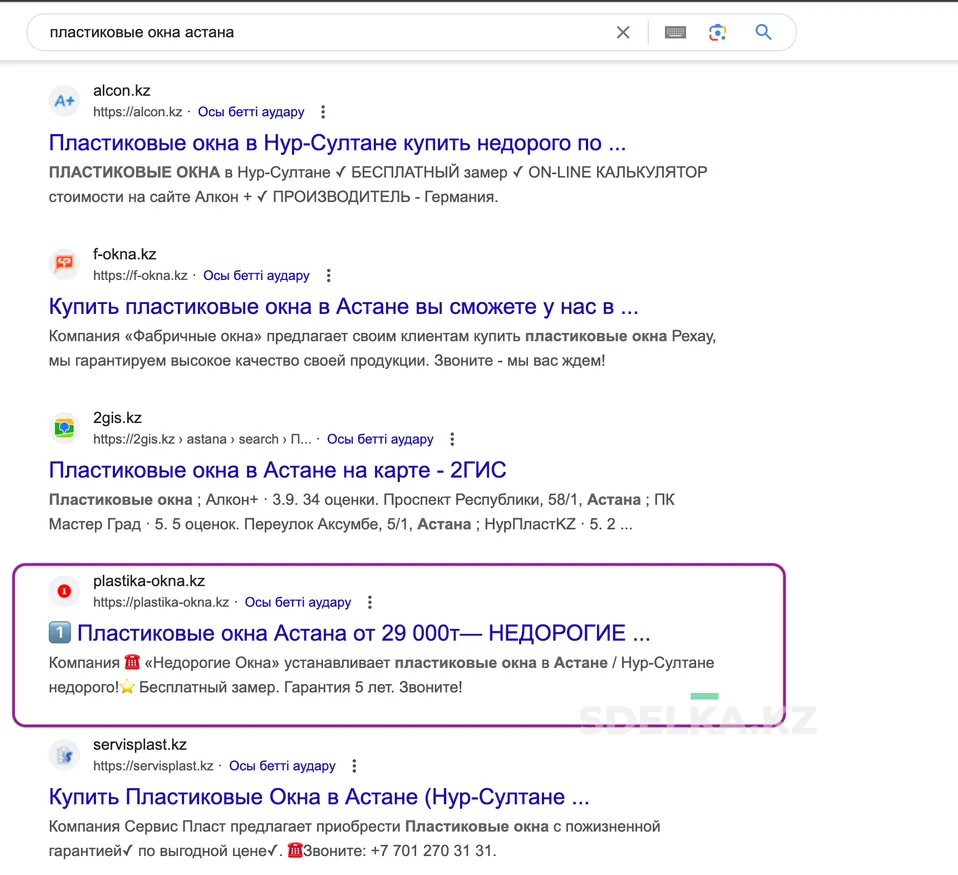Click the https://plastika-okna.kz URL text
The height and width of the screenshot is (875, 958).
(x=161, y=602)
